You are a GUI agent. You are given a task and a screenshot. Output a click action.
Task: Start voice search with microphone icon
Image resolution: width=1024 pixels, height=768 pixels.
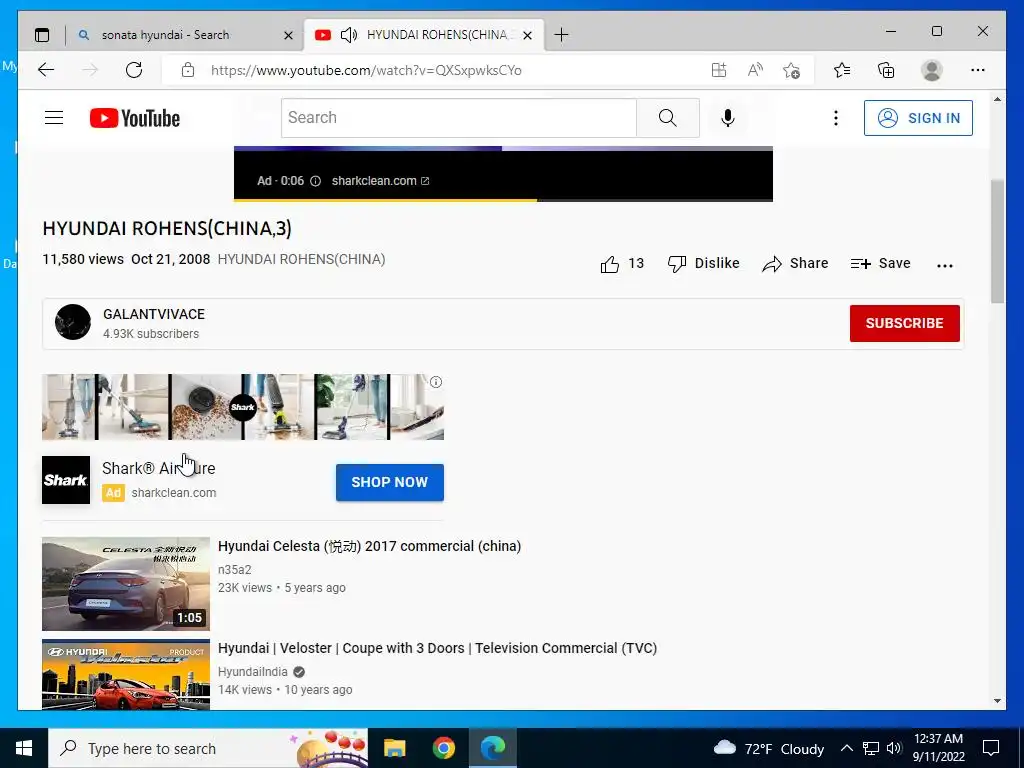[x=728, y=118]
